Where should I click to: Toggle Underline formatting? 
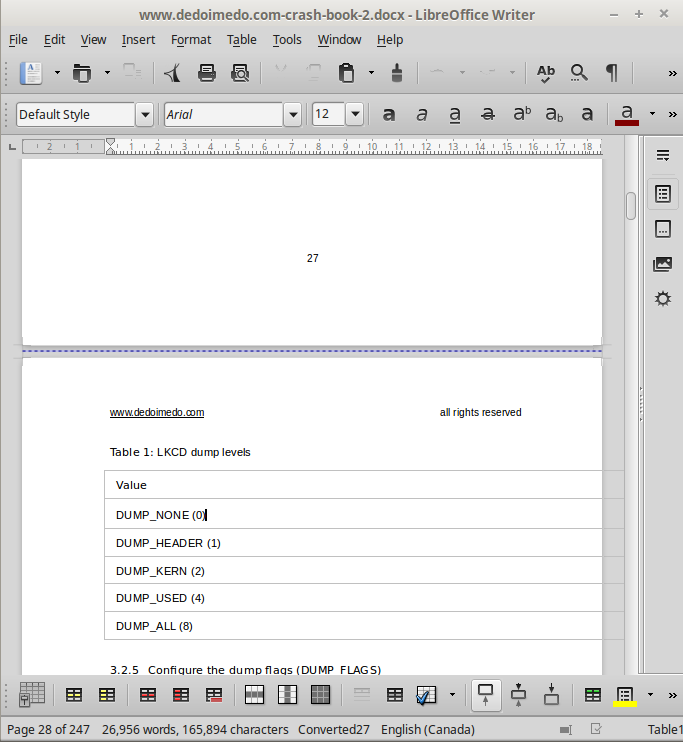[455, 114]
